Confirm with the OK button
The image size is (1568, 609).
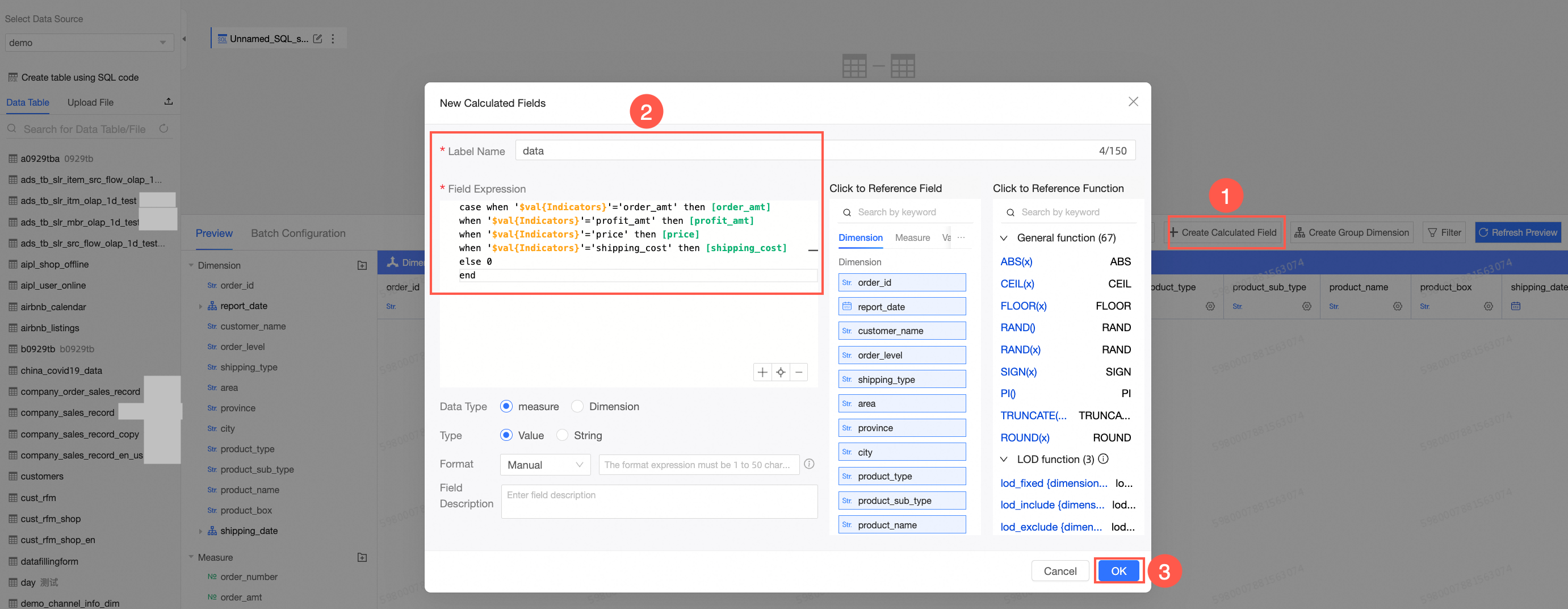pos(1118,570)
